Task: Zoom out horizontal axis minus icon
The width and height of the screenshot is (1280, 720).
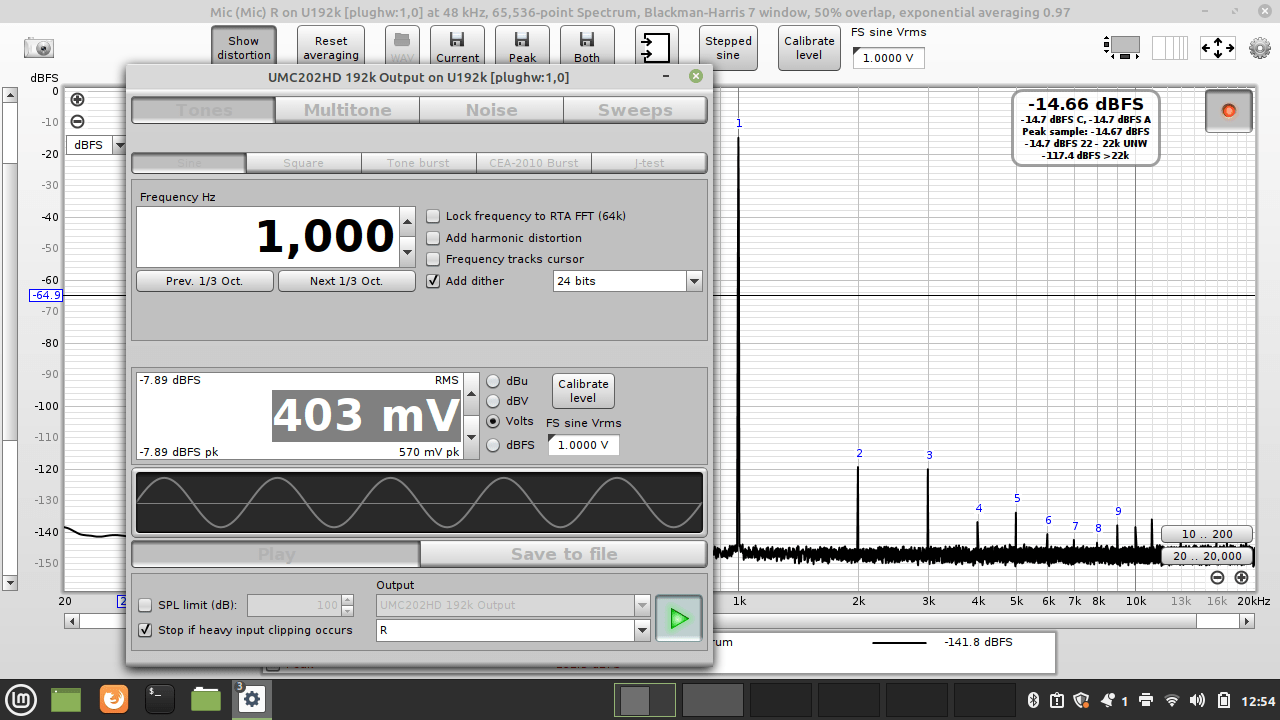Action: [1217, 577]
